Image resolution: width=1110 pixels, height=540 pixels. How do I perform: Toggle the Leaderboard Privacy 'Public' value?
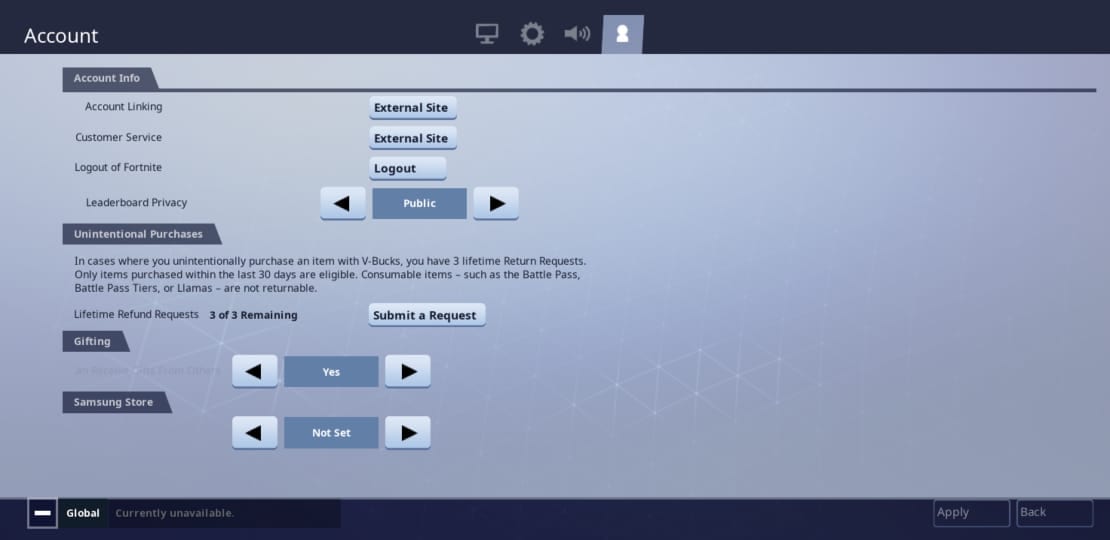pos(419,203)
